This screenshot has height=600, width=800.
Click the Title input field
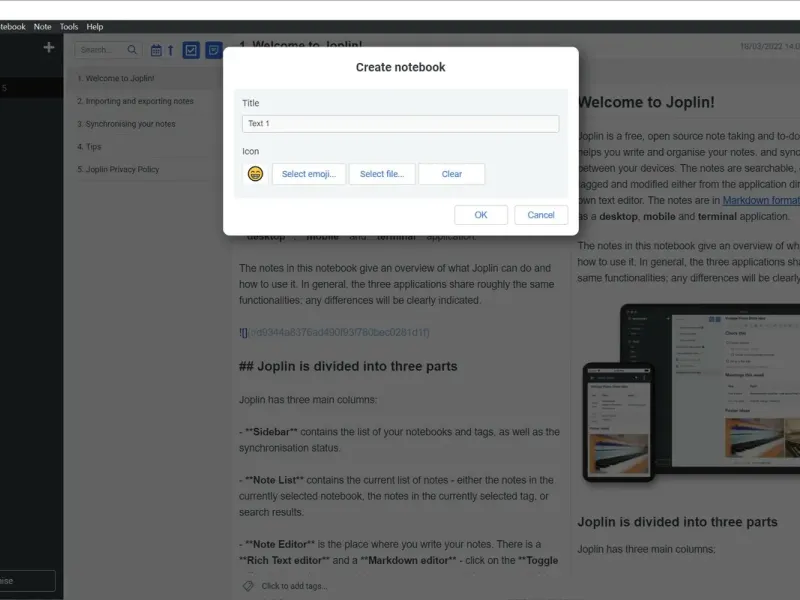click(401, 123)
